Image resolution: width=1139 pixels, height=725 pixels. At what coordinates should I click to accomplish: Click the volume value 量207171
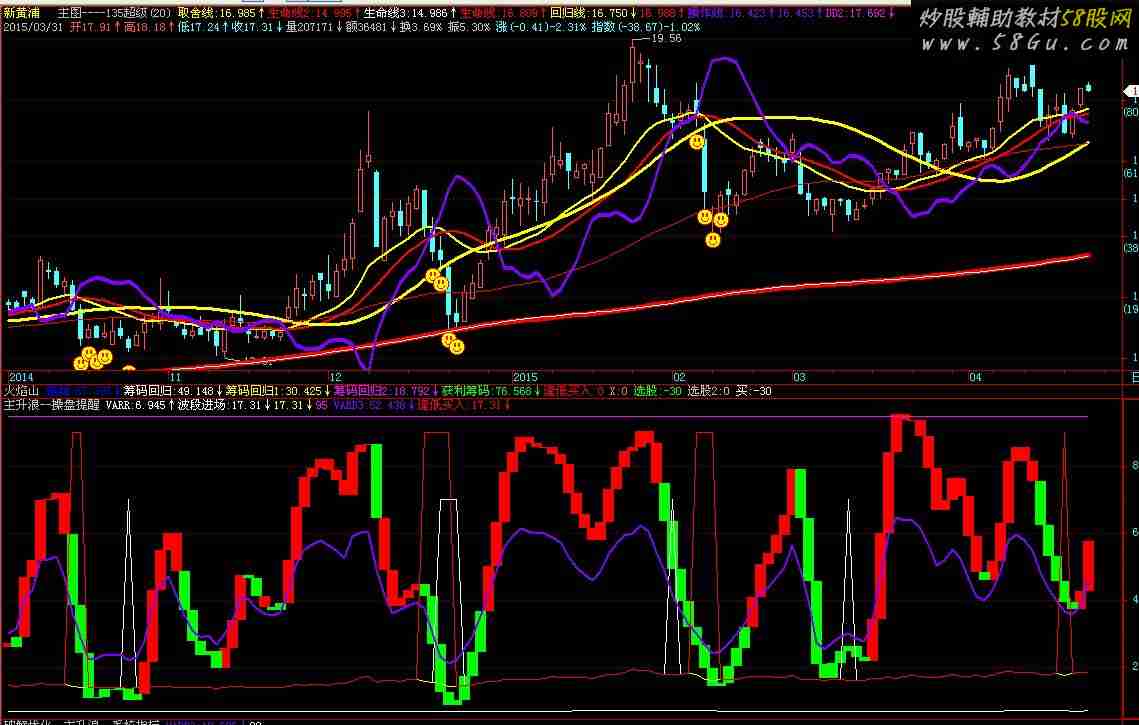coord(309,27)
